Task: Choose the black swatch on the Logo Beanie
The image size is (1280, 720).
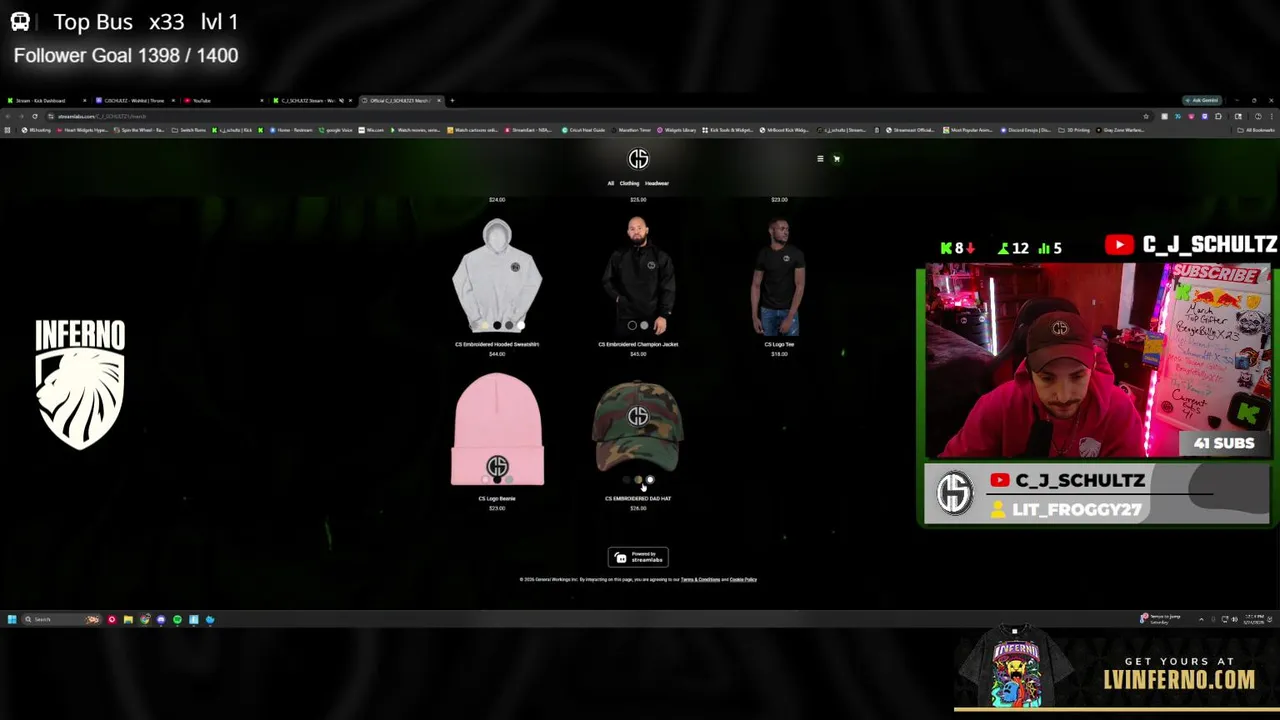Action: point(497,480)
